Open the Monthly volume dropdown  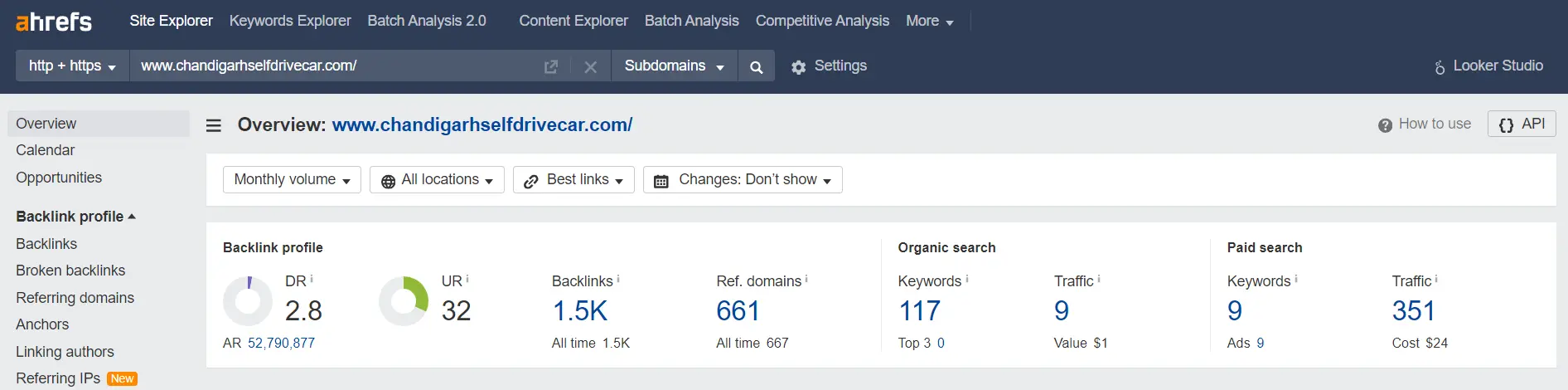292,179
